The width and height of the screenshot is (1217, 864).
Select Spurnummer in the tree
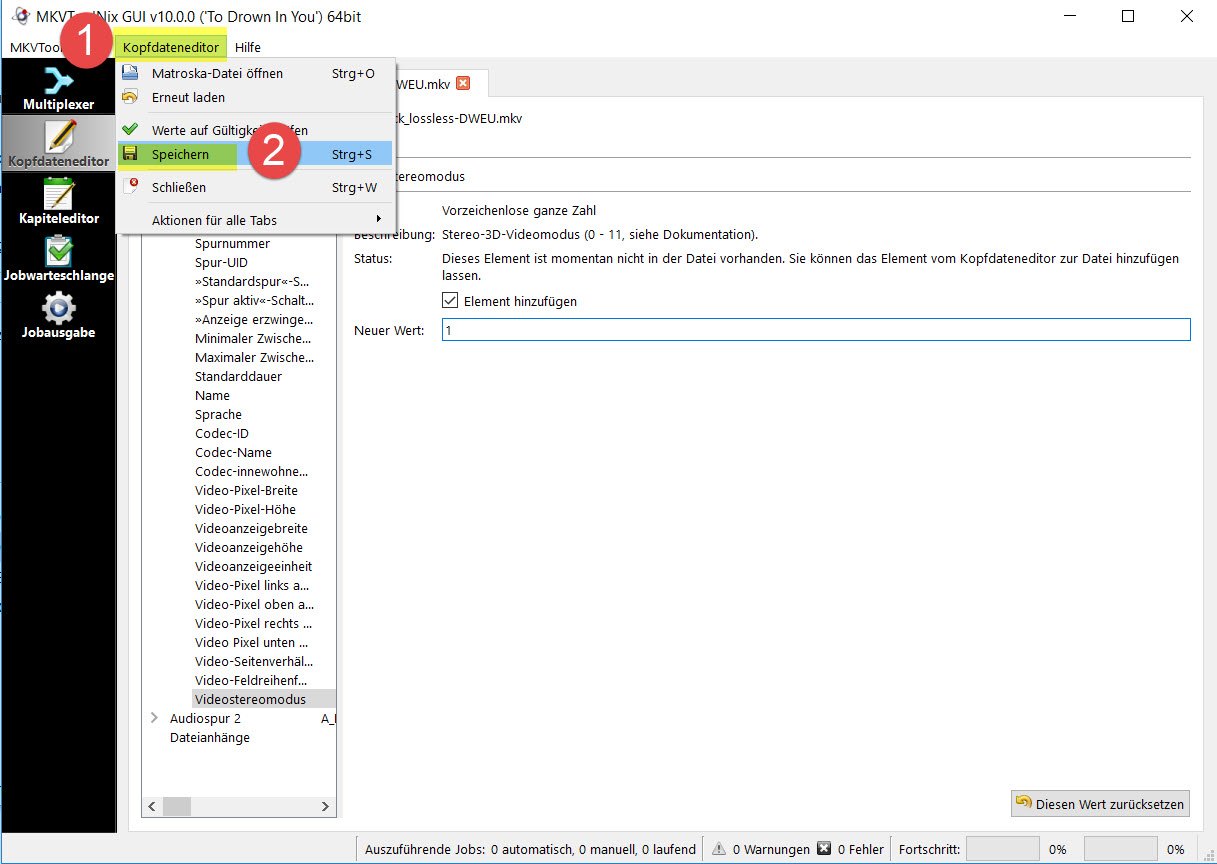(232, 243)
